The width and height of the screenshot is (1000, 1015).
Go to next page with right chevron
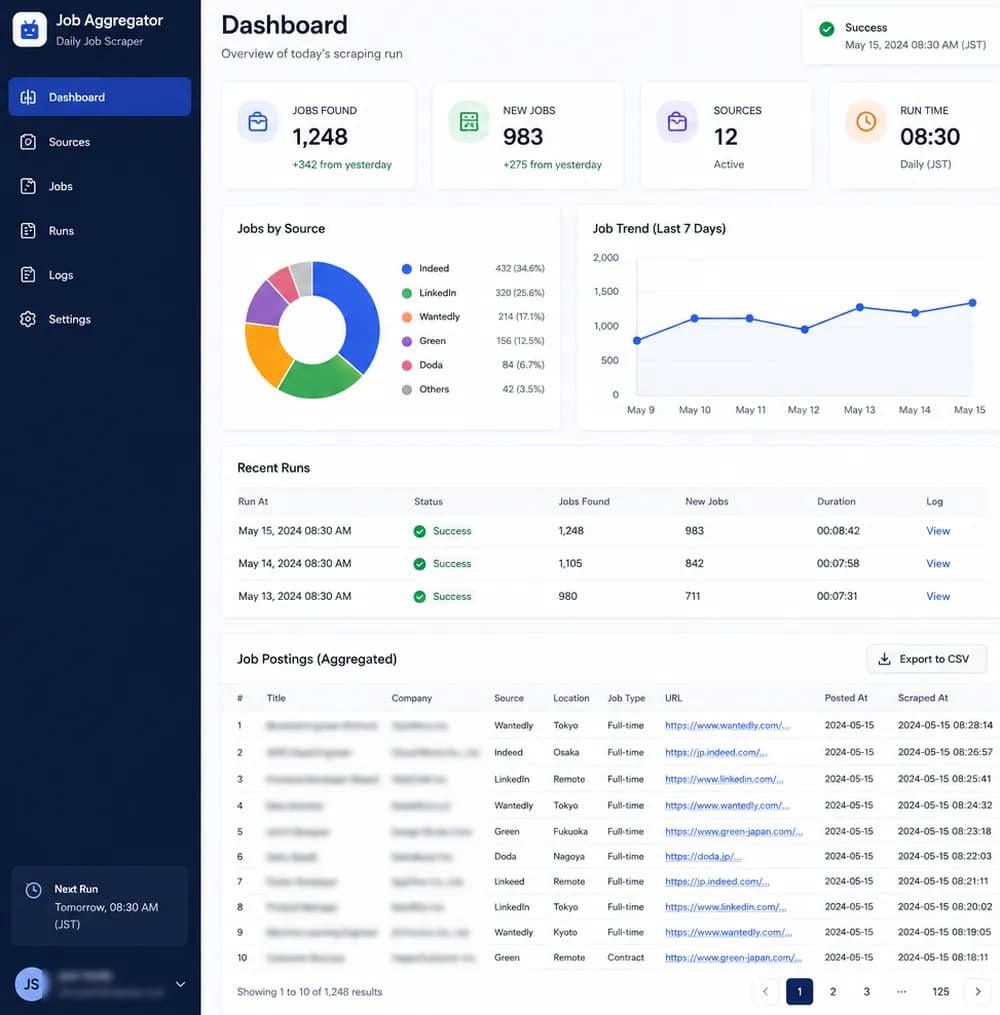point(977,991)
